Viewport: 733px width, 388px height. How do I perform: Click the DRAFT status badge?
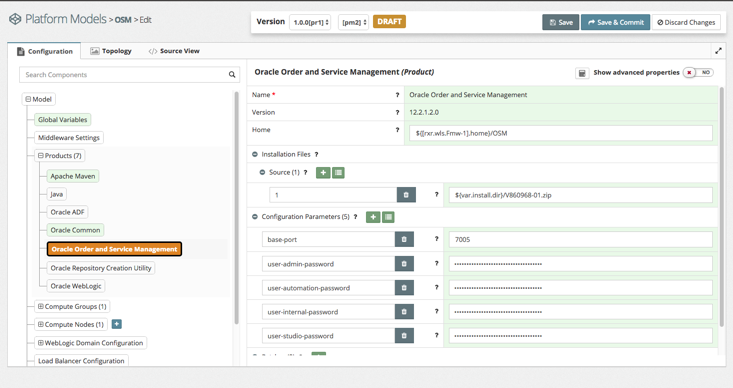click(389, 22)
